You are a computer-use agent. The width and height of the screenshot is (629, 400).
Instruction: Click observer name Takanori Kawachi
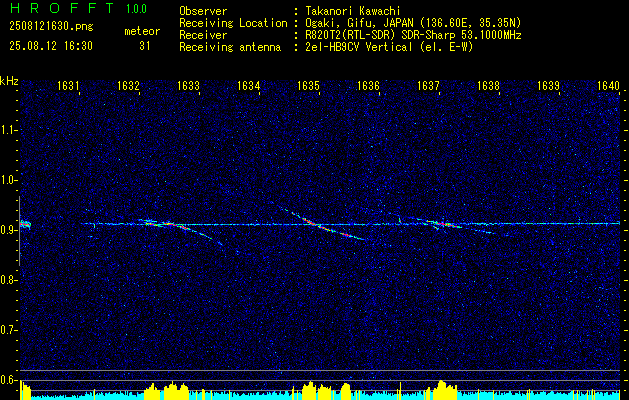[353, 11]
